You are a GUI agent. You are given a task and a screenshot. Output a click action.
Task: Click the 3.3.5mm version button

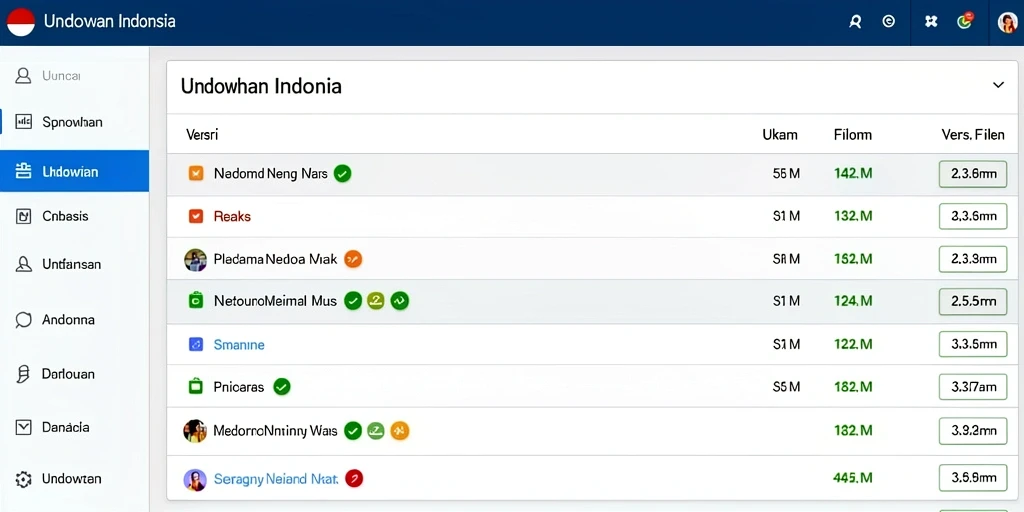(x=973, y=344)
